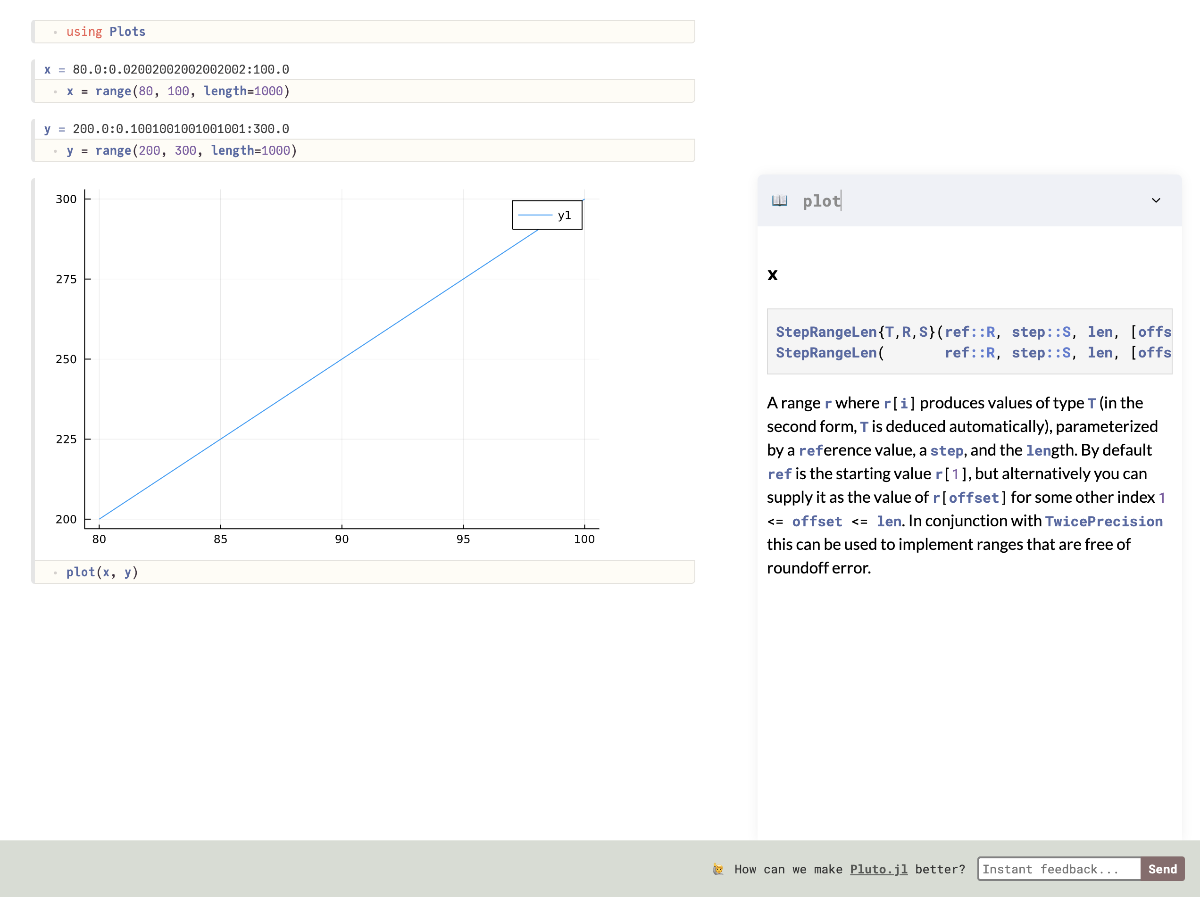Edit the x = range(80, 100, length=1000) cell
The image size is (1200, 897).
coord(364,91)
